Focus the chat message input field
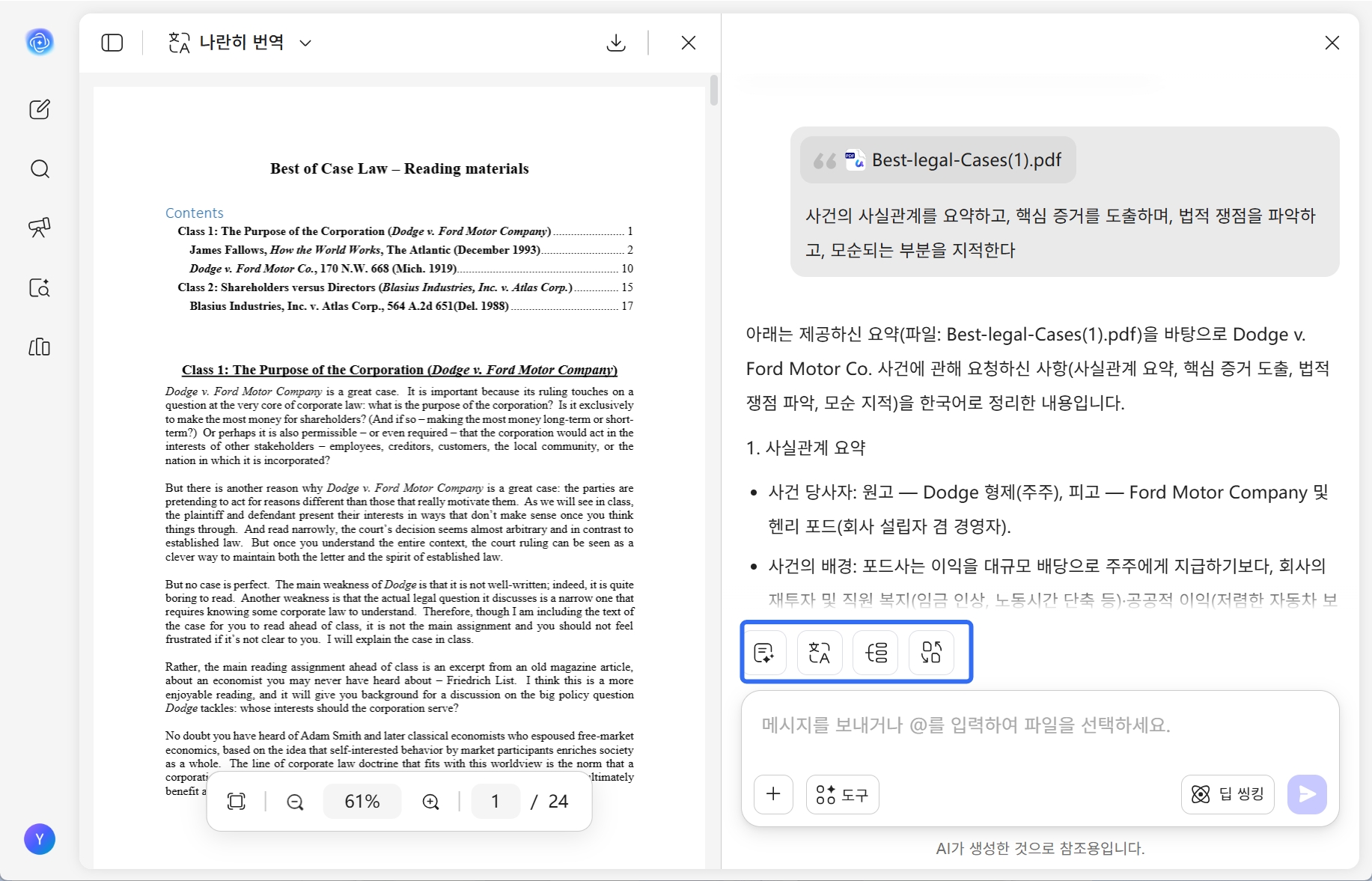Image resolution: width=1372 pixels, height=881 pixels. pyautogui.click(x=1040, y=725)
